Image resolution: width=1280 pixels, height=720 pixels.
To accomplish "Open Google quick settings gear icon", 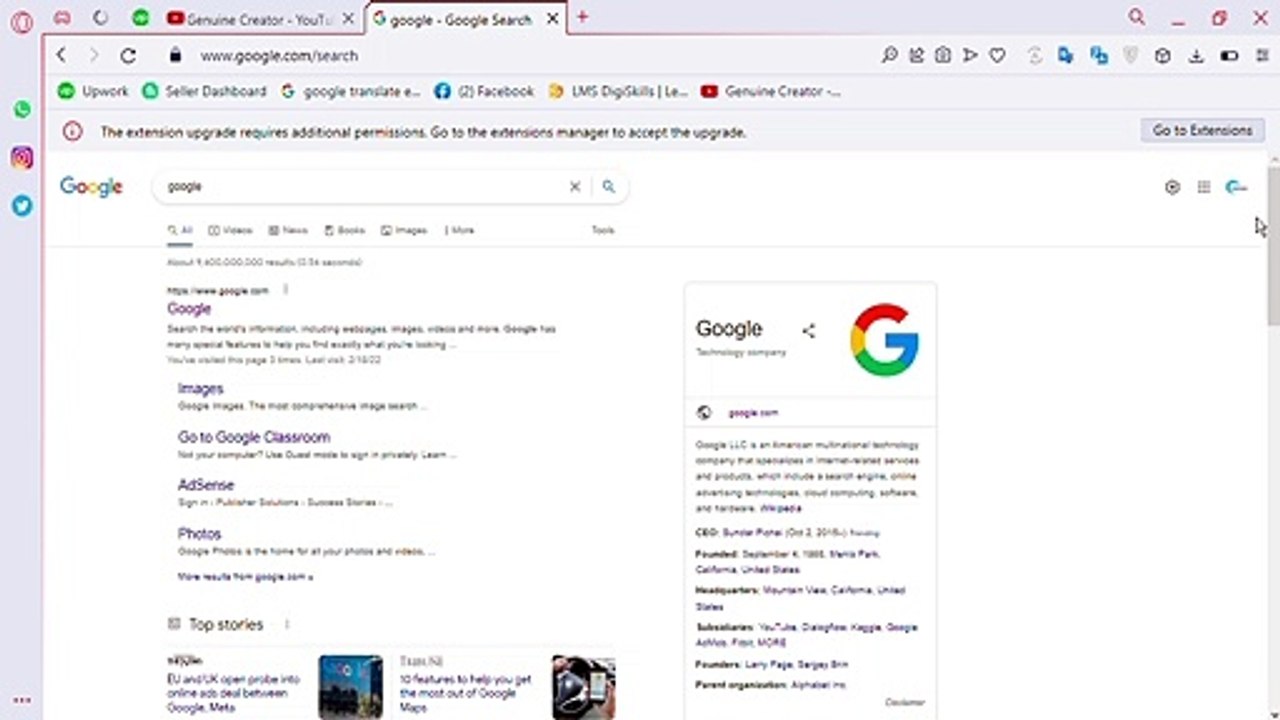I will click(1173, 187).
